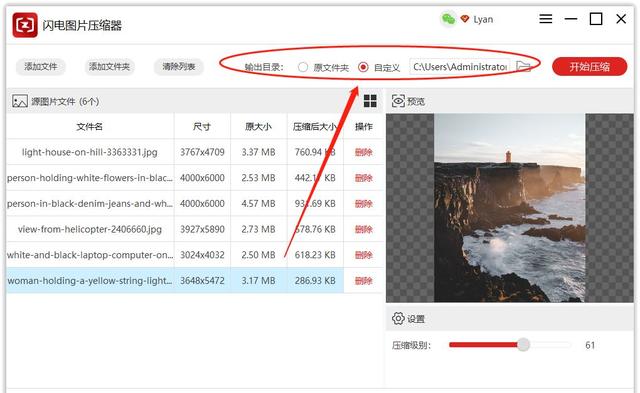Delete light-house-on-hill-3363331.jpg row

pyautogui.click(x=363, y=152)
